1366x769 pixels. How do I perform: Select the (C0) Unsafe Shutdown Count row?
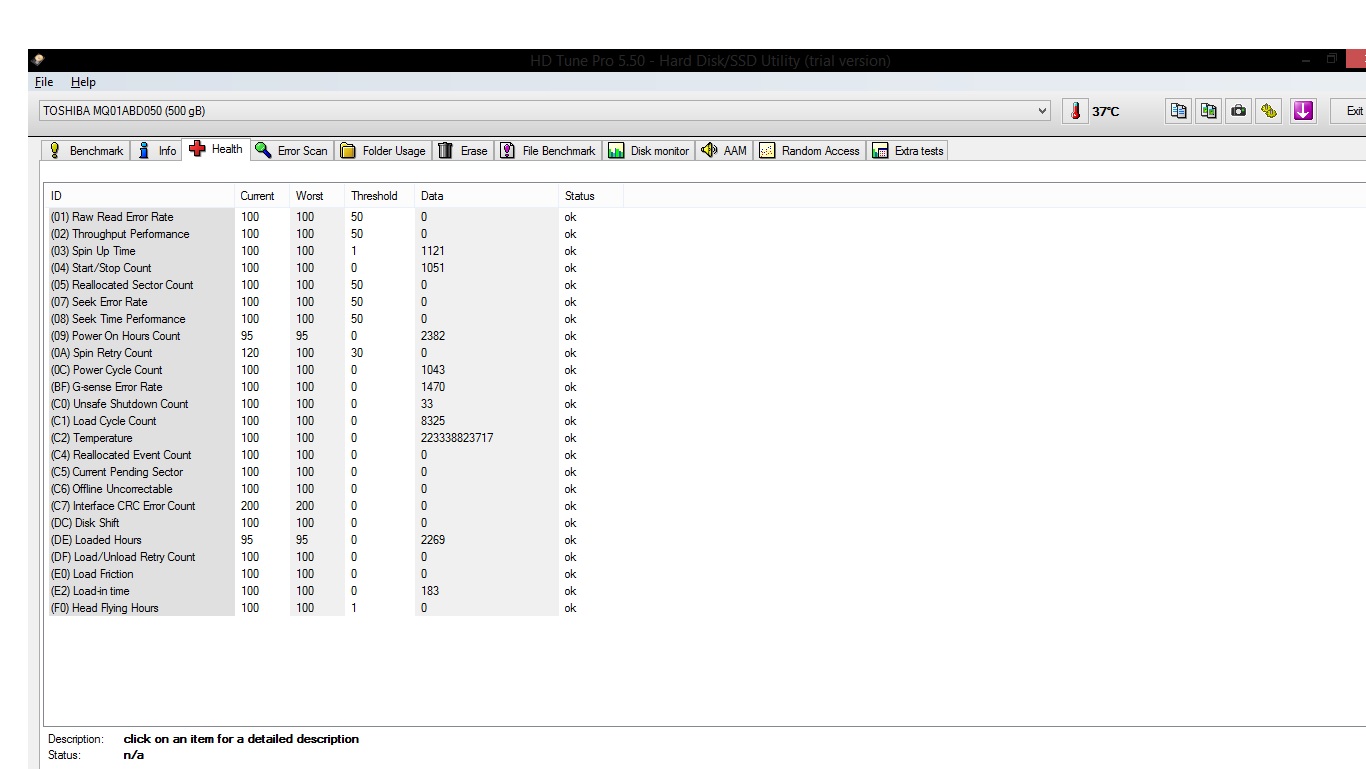(335, 404)
